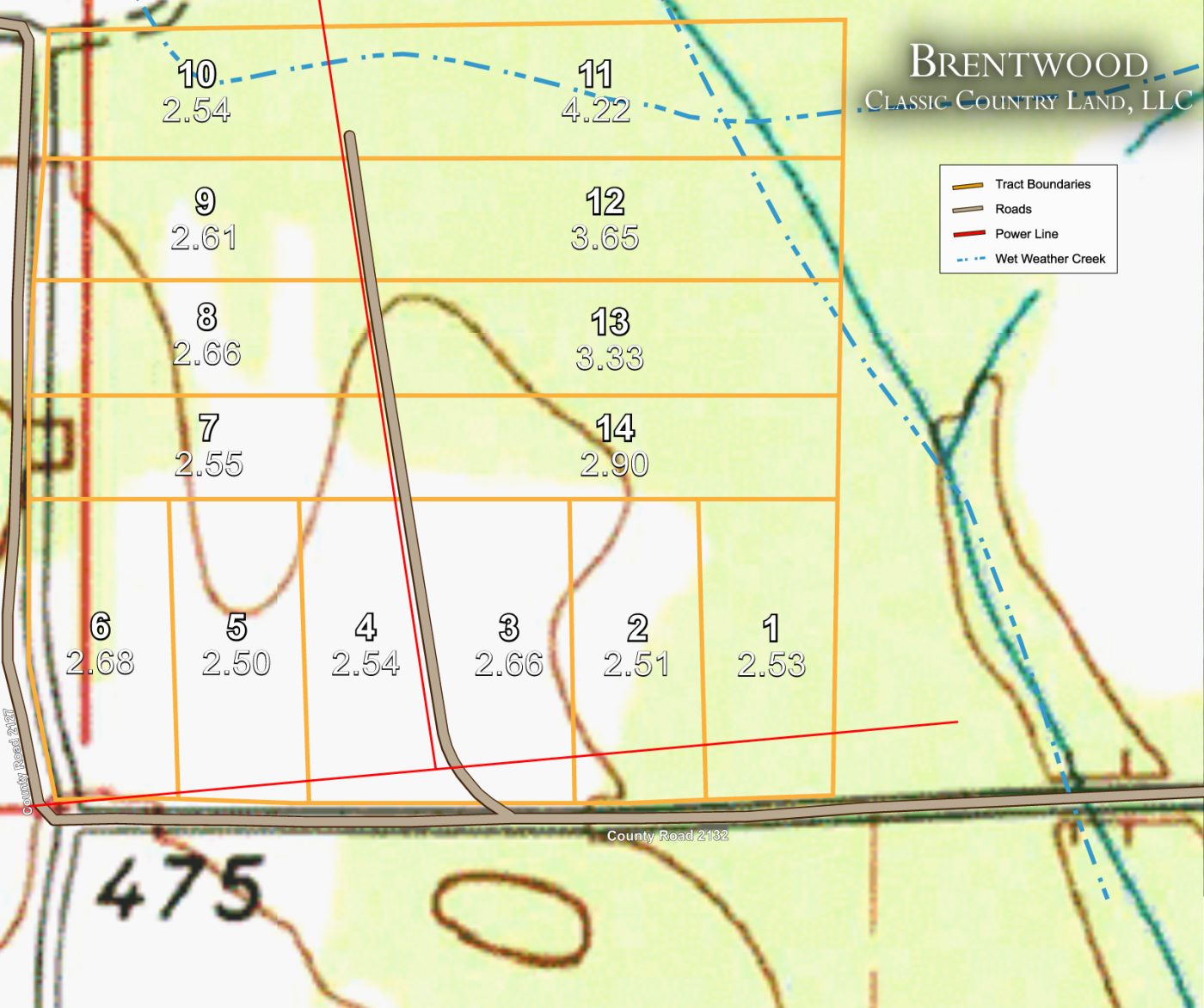Click tract number 6 label
Viewport: 1204px width, 1008px height.
(101, 627)
